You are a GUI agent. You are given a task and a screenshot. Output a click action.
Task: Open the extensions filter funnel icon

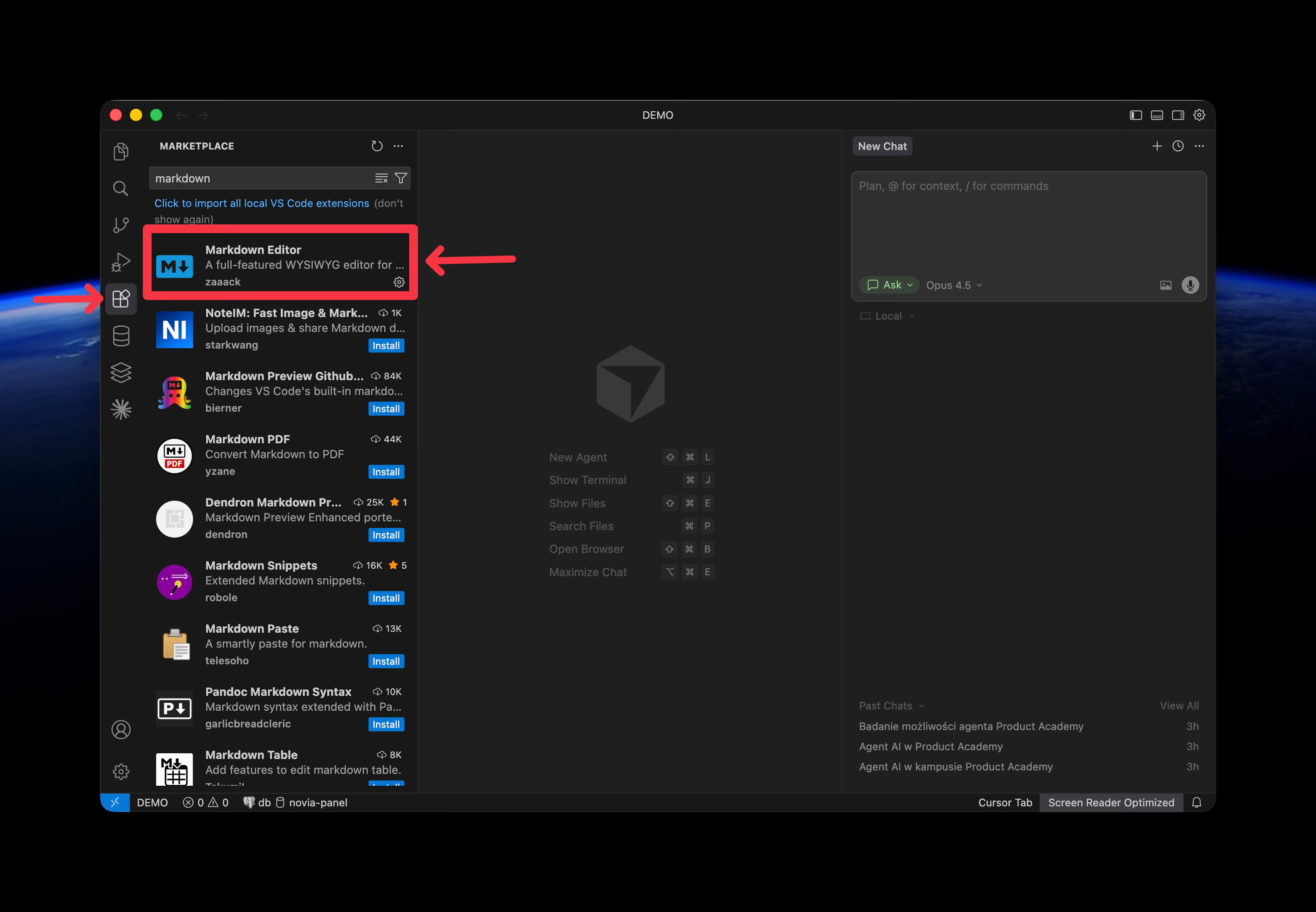(x=401, y=178)
